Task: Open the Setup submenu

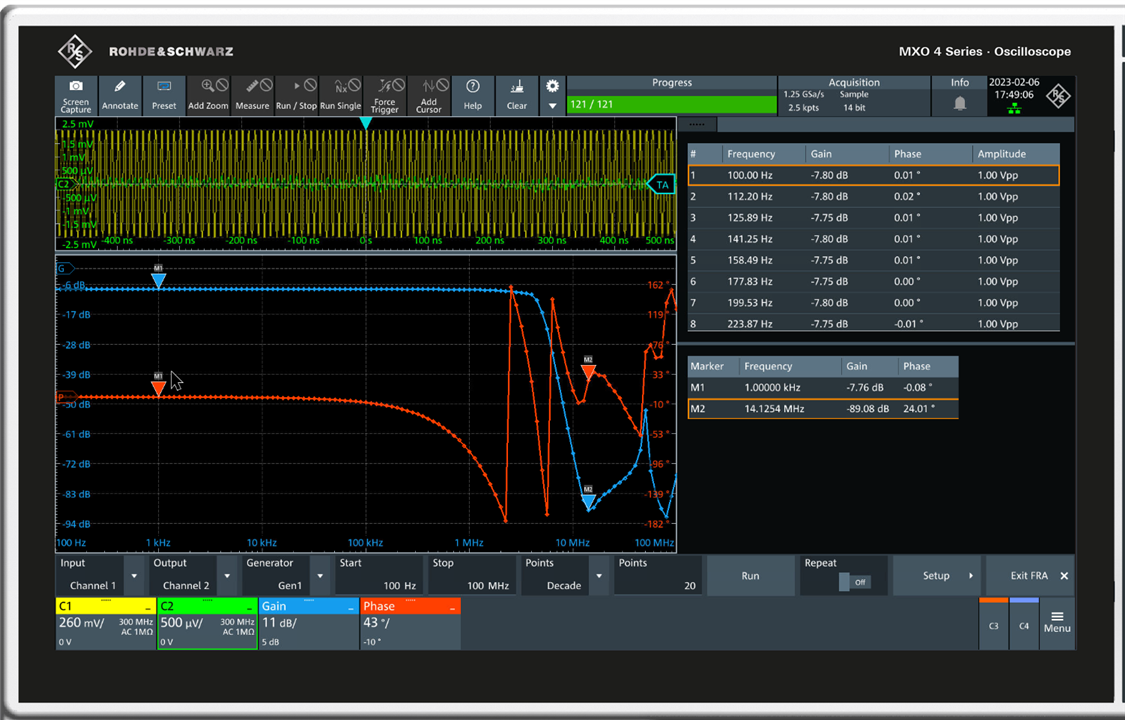Action: tap(936, 576)
